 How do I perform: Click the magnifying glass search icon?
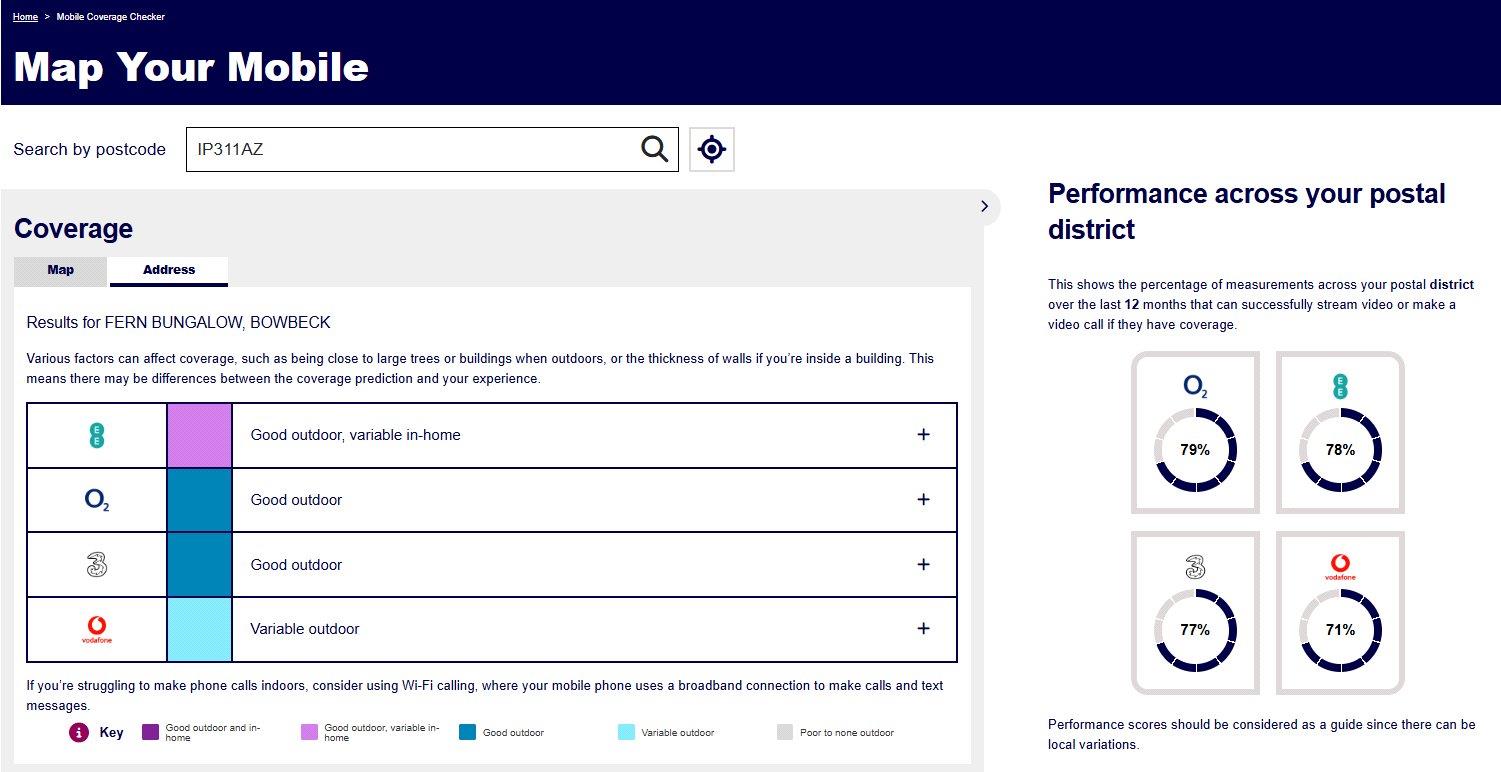click(654, 149)
